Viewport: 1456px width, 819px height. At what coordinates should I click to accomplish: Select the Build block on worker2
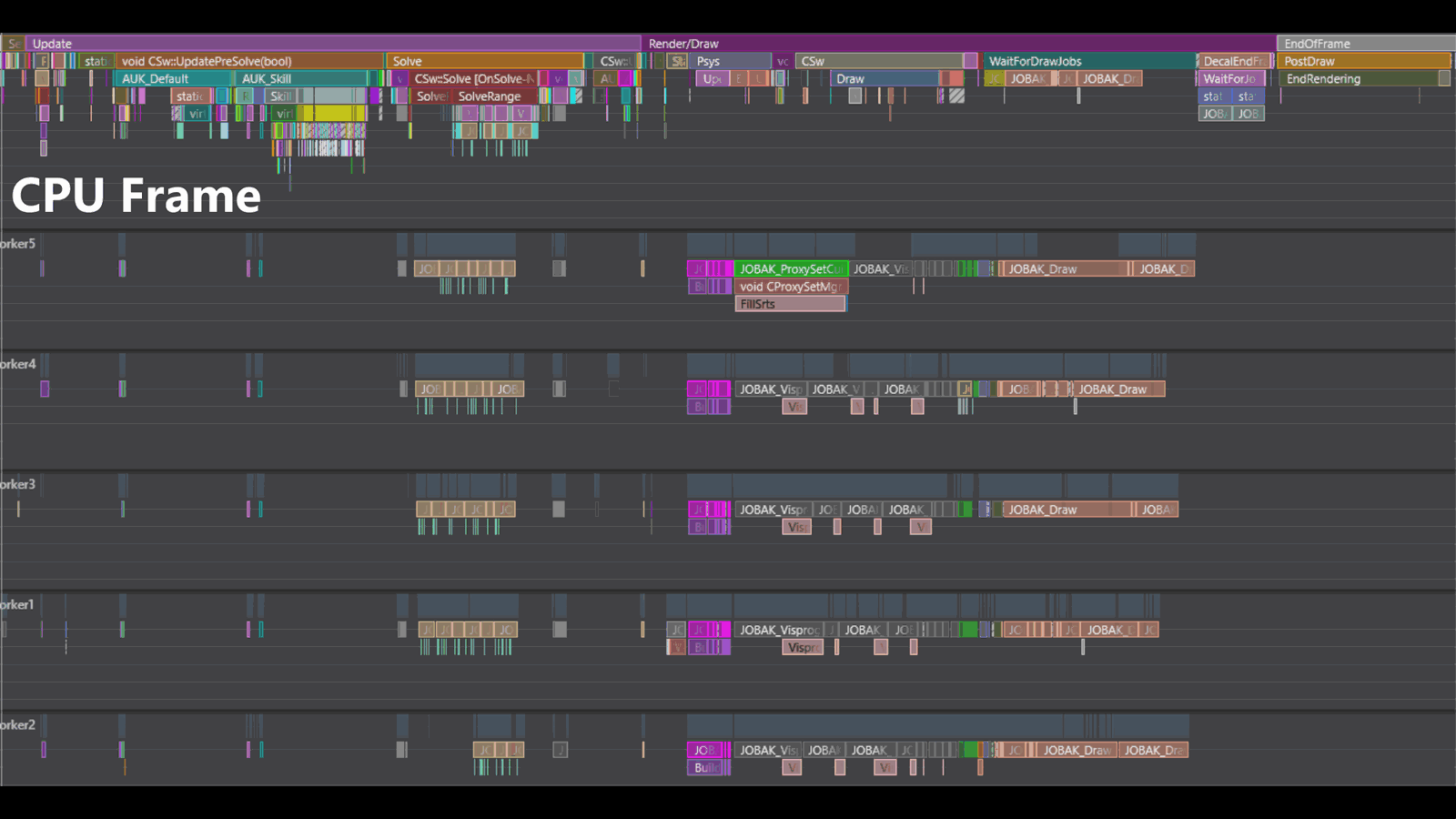[704, 767]
